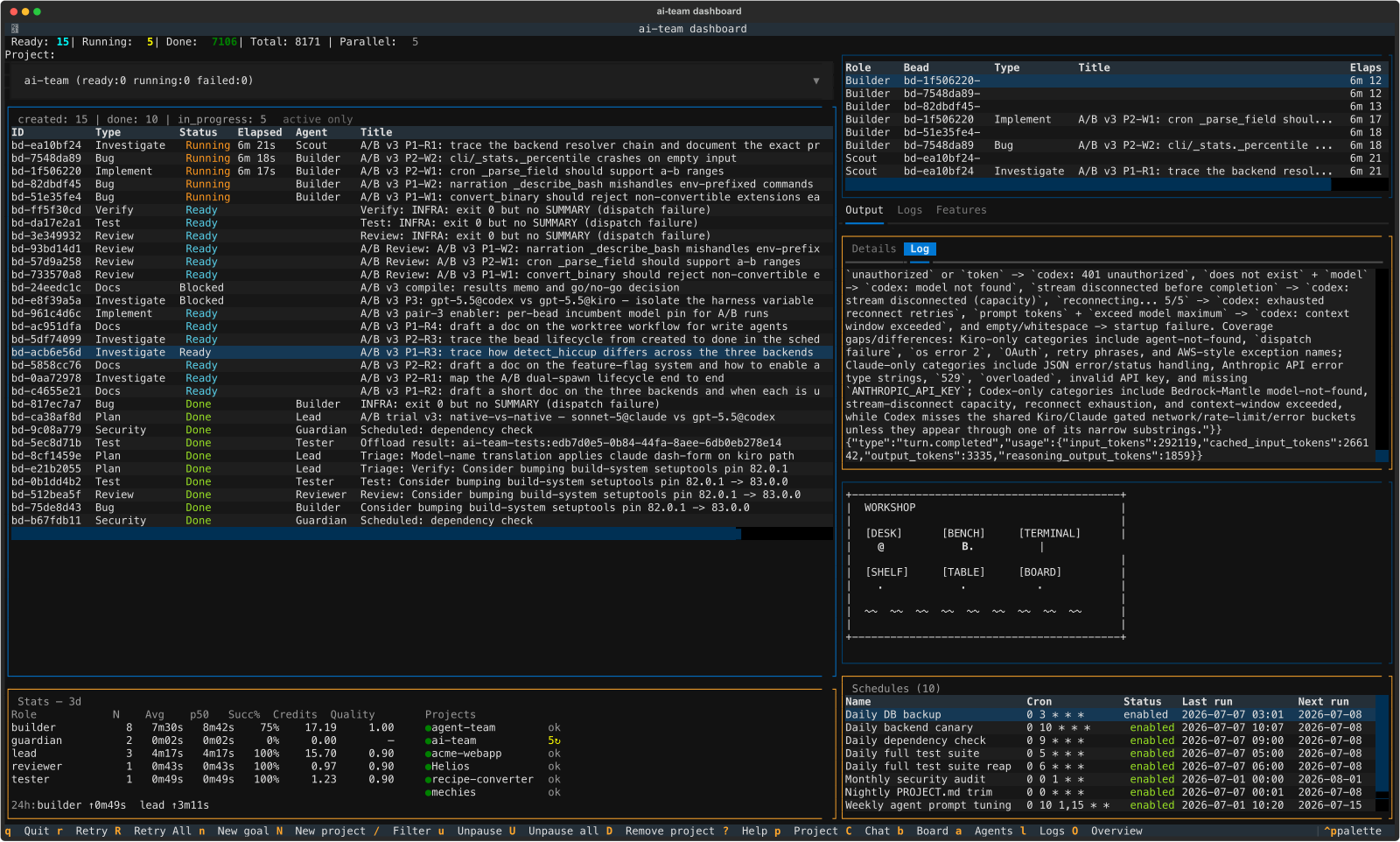Select mechies in Projects list
Screen dimensions: 1400x842
(x=453, y=793)
